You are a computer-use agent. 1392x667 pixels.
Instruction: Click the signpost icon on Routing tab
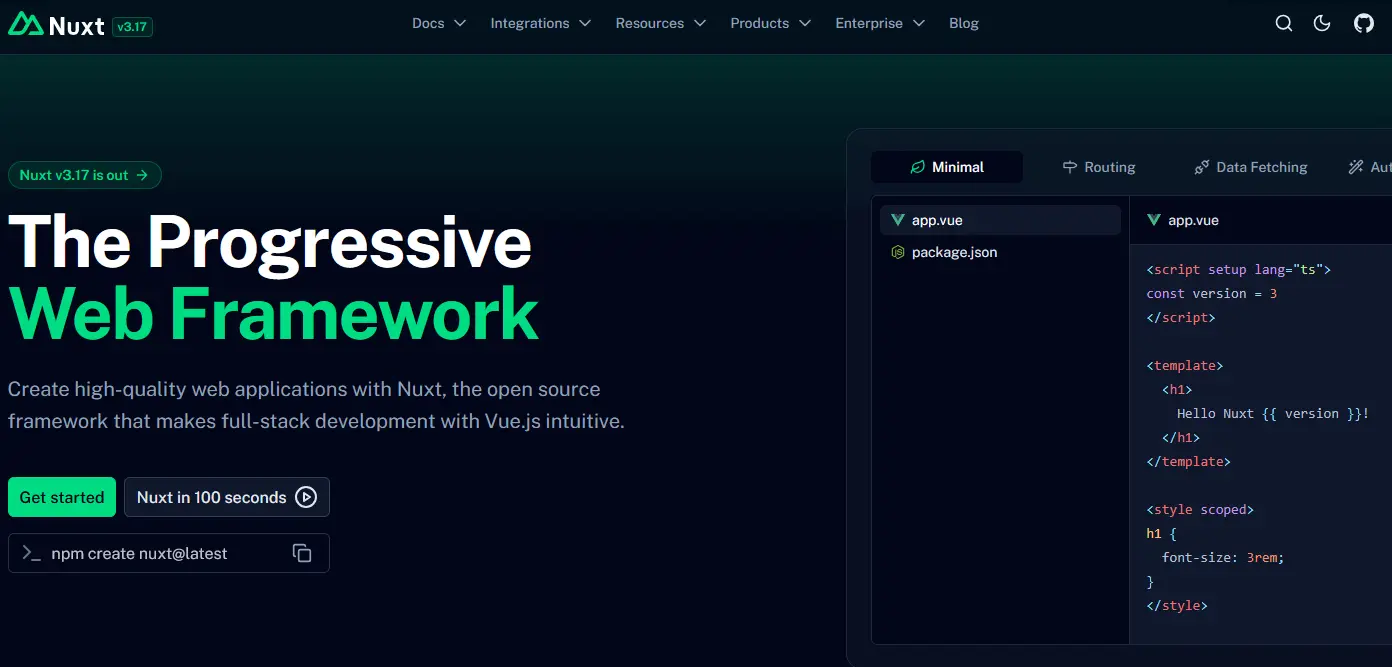pos(1070,167)
